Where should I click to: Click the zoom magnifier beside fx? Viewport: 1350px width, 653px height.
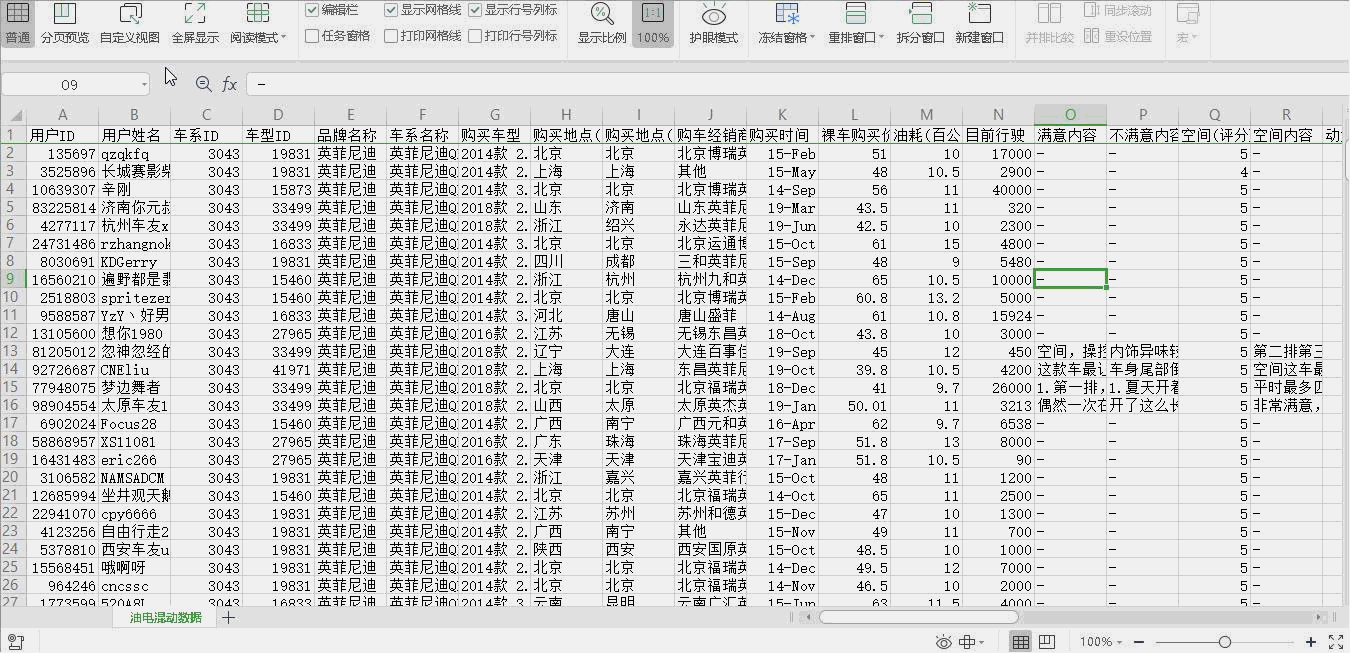click(204, 84)
